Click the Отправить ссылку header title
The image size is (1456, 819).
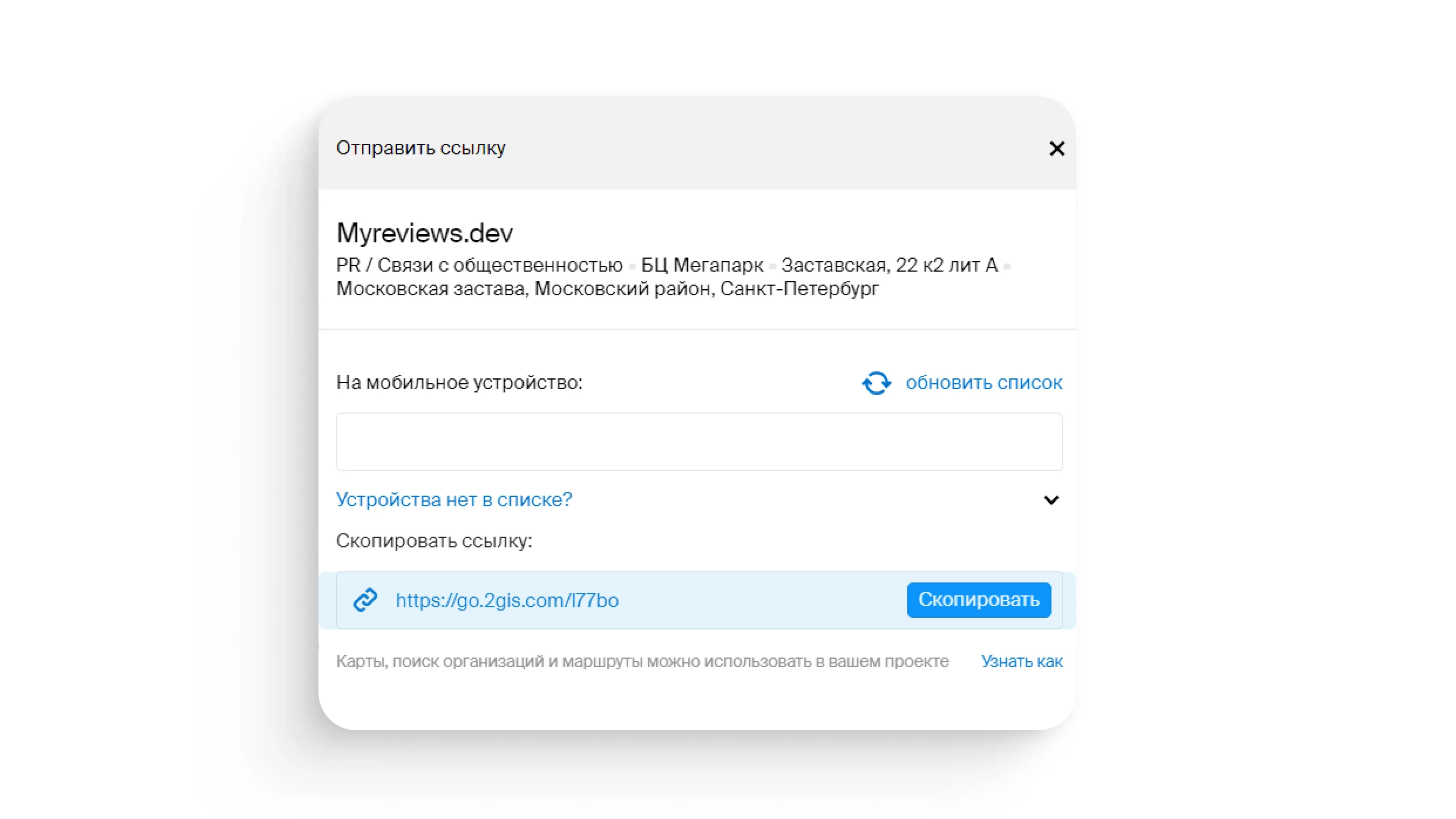tap(421, 148)
